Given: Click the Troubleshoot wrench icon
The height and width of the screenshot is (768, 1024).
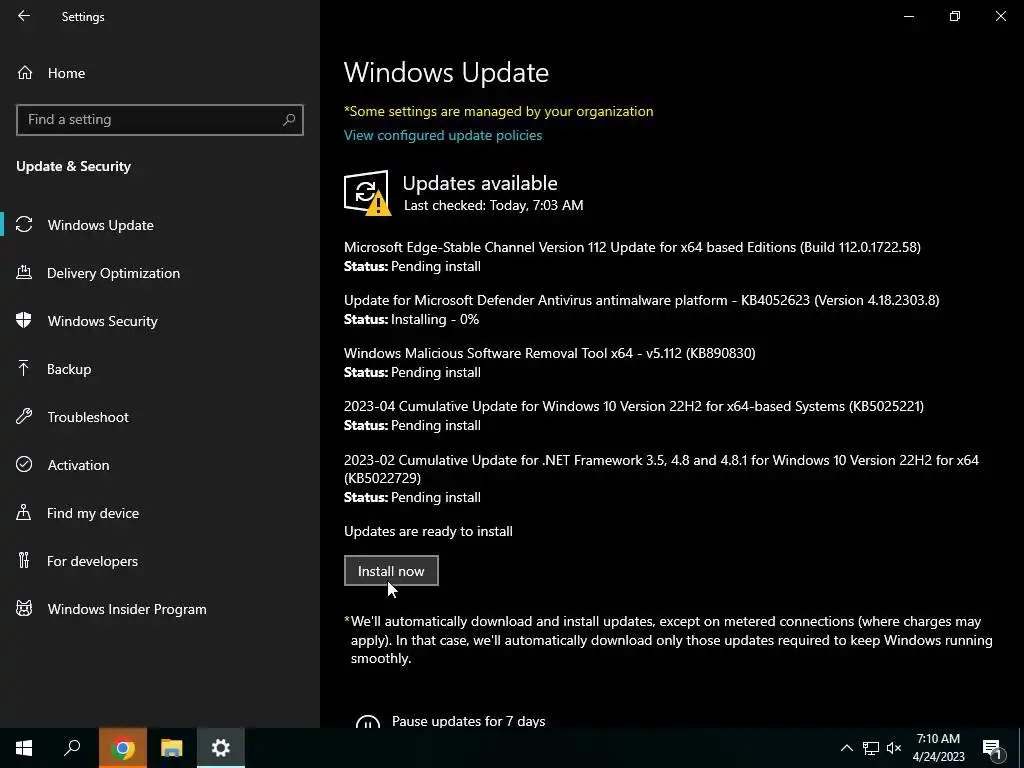Looking at the screenshot, I should pyautogui.click(x=24, y=416).
